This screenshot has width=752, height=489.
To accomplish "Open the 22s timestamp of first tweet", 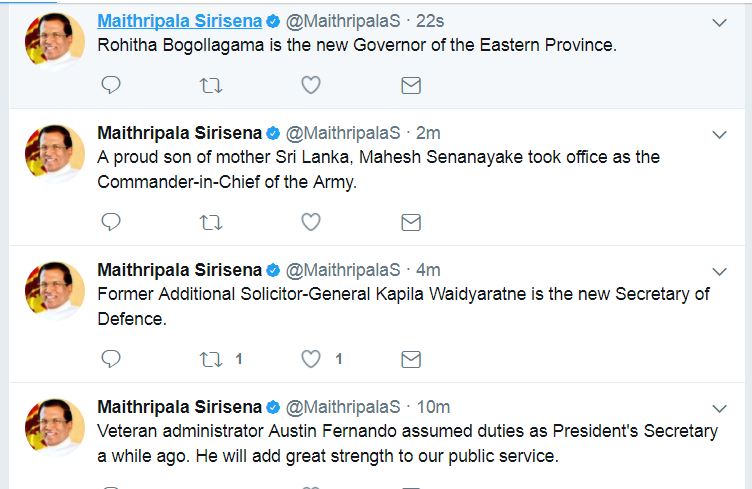I will click(430, 20).
